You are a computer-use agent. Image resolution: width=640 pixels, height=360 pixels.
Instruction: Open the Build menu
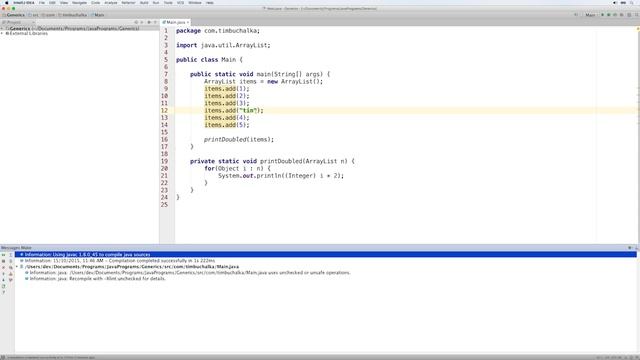(x=144, y=2)
